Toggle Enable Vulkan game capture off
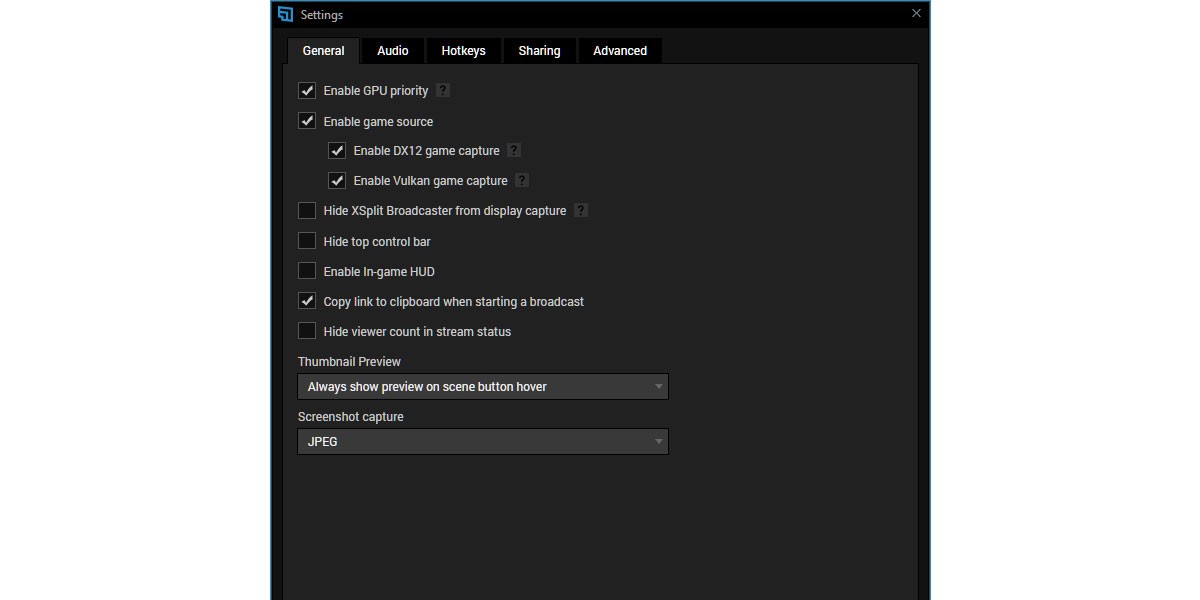Screen dimensions: 1200x600 point(337,181)
